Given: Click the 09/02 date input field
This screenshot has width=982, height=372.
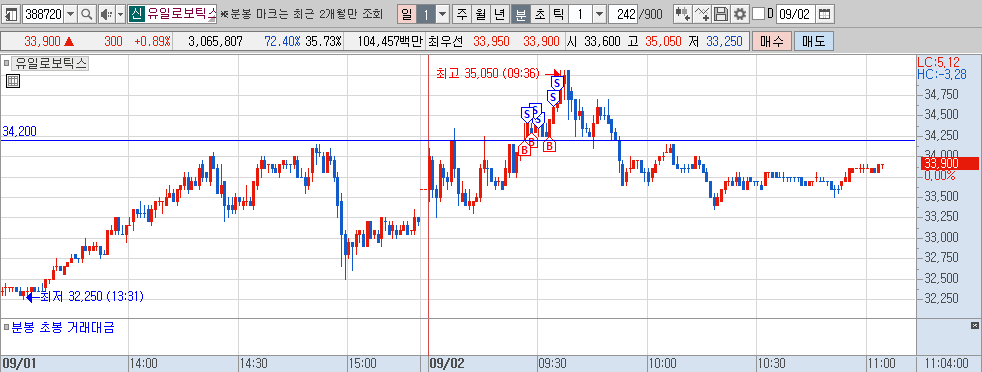Looking at the screenshot, I should tap(795, 13).
